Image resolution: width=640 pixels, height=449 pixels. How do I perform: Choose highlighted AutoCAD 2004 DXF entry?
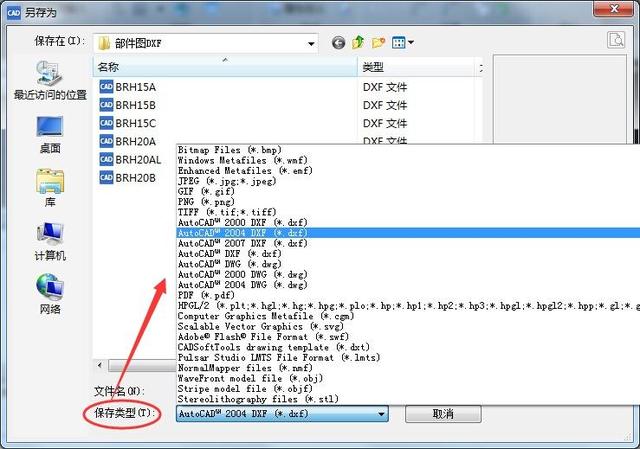tap(408, 233)
